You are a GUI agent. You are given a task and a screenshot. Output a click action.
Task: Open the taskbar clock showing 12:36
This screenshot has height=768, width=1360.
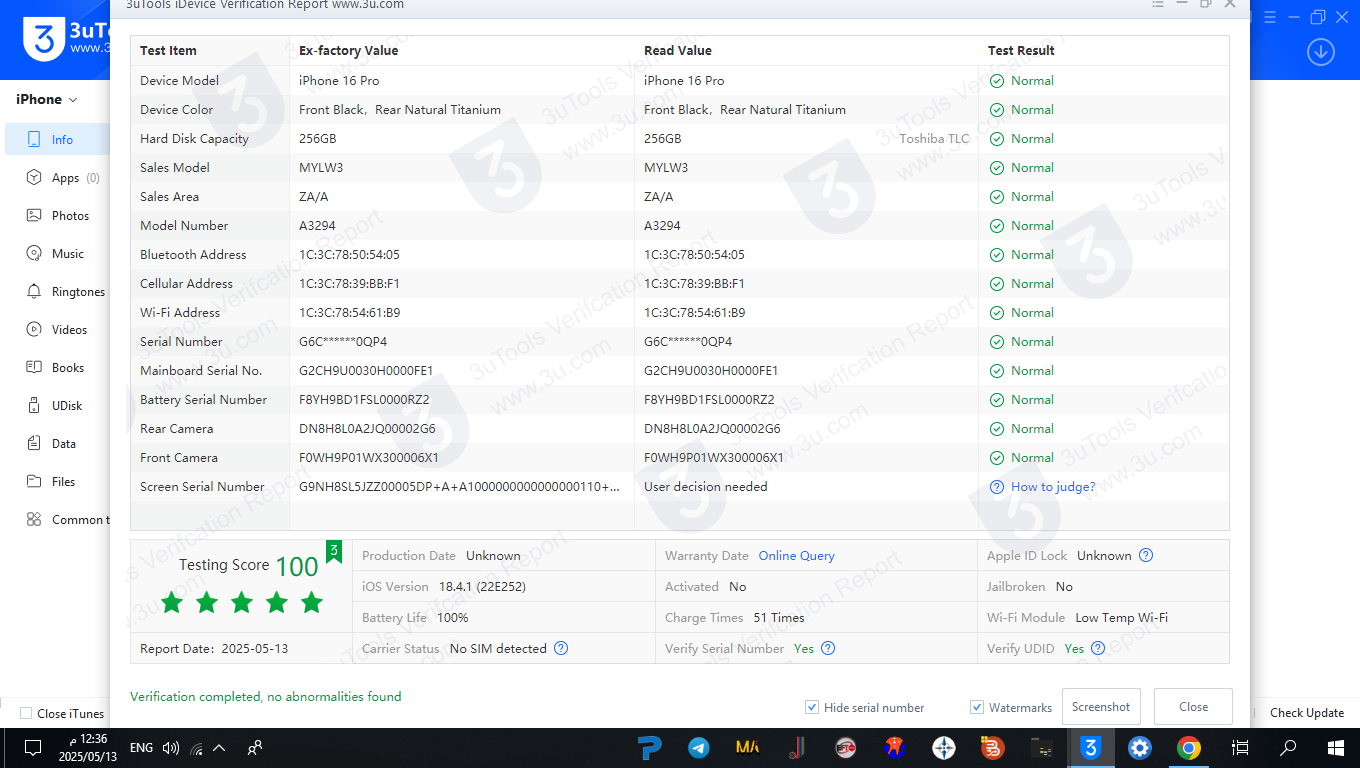click(x=88, y=748)
